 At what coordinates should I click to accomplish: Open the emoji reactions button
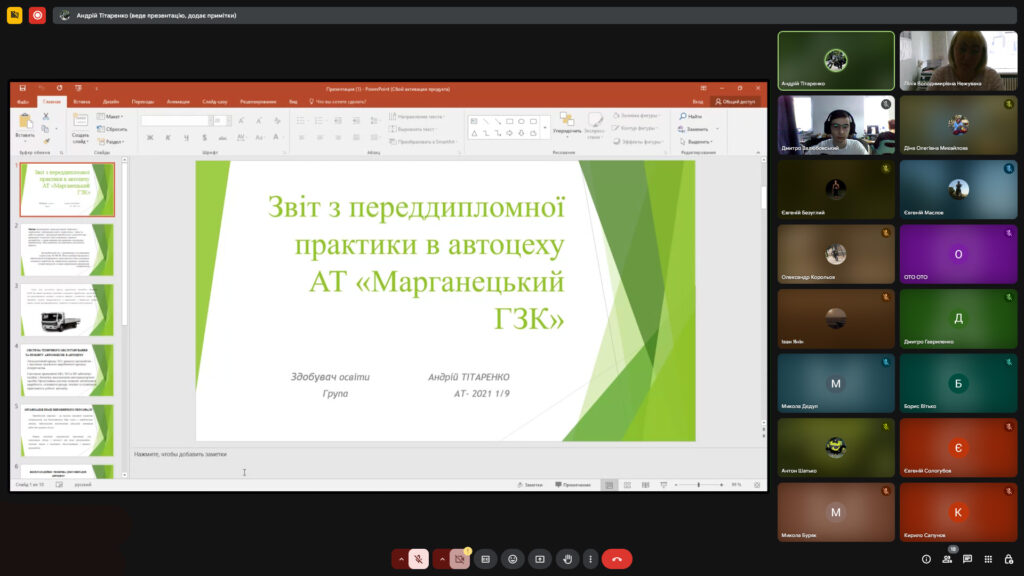point(513,559)
